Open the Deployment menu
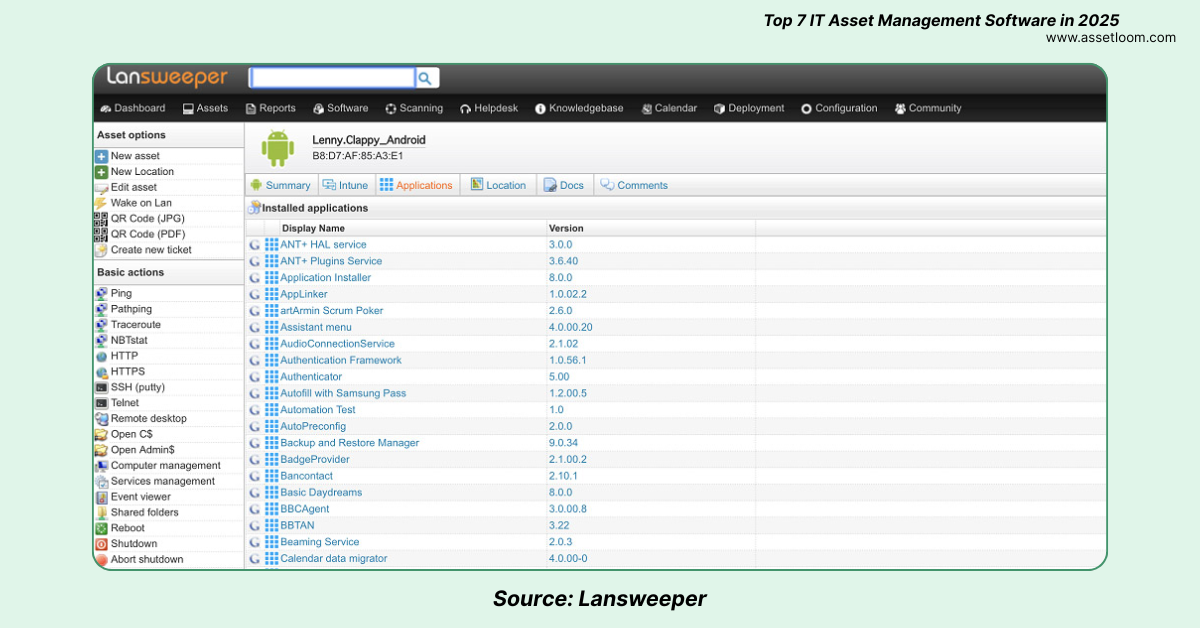The width and height of the screenshot is (1200, 628). coord(749,108)
